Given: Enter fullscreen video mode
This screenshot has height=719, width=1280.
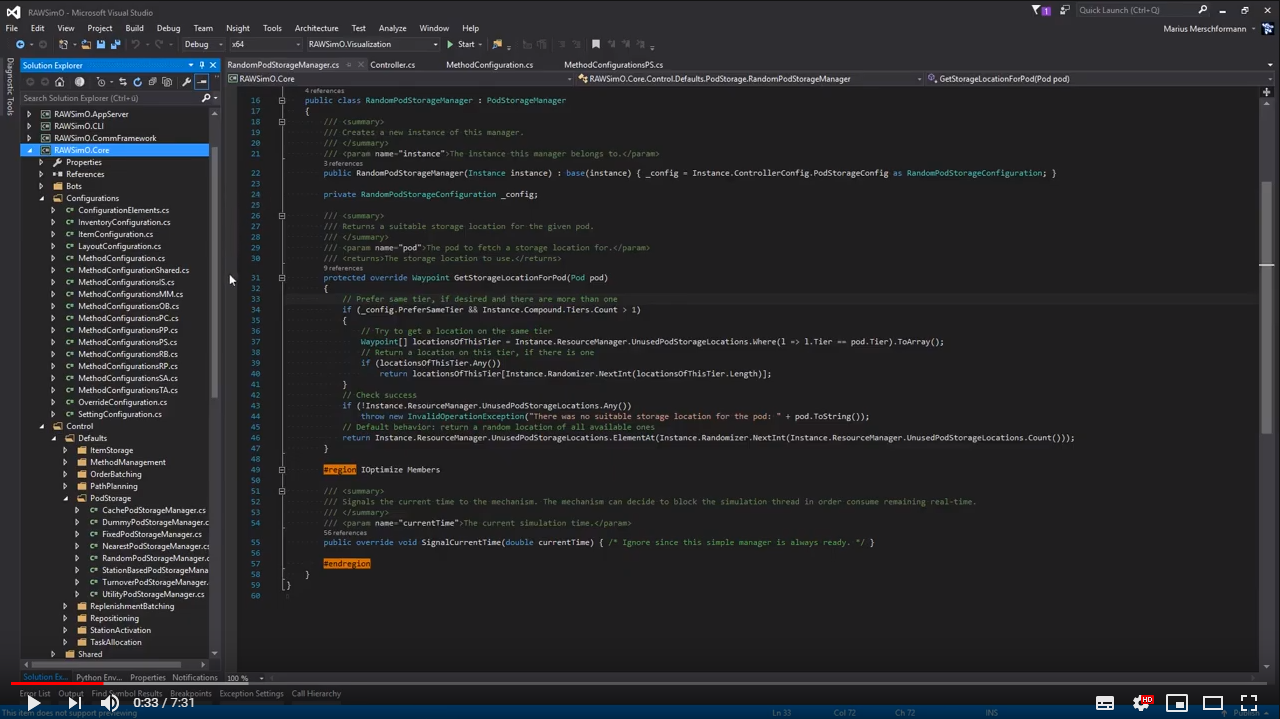Looking at the screenshot, I should (1249, 703).
